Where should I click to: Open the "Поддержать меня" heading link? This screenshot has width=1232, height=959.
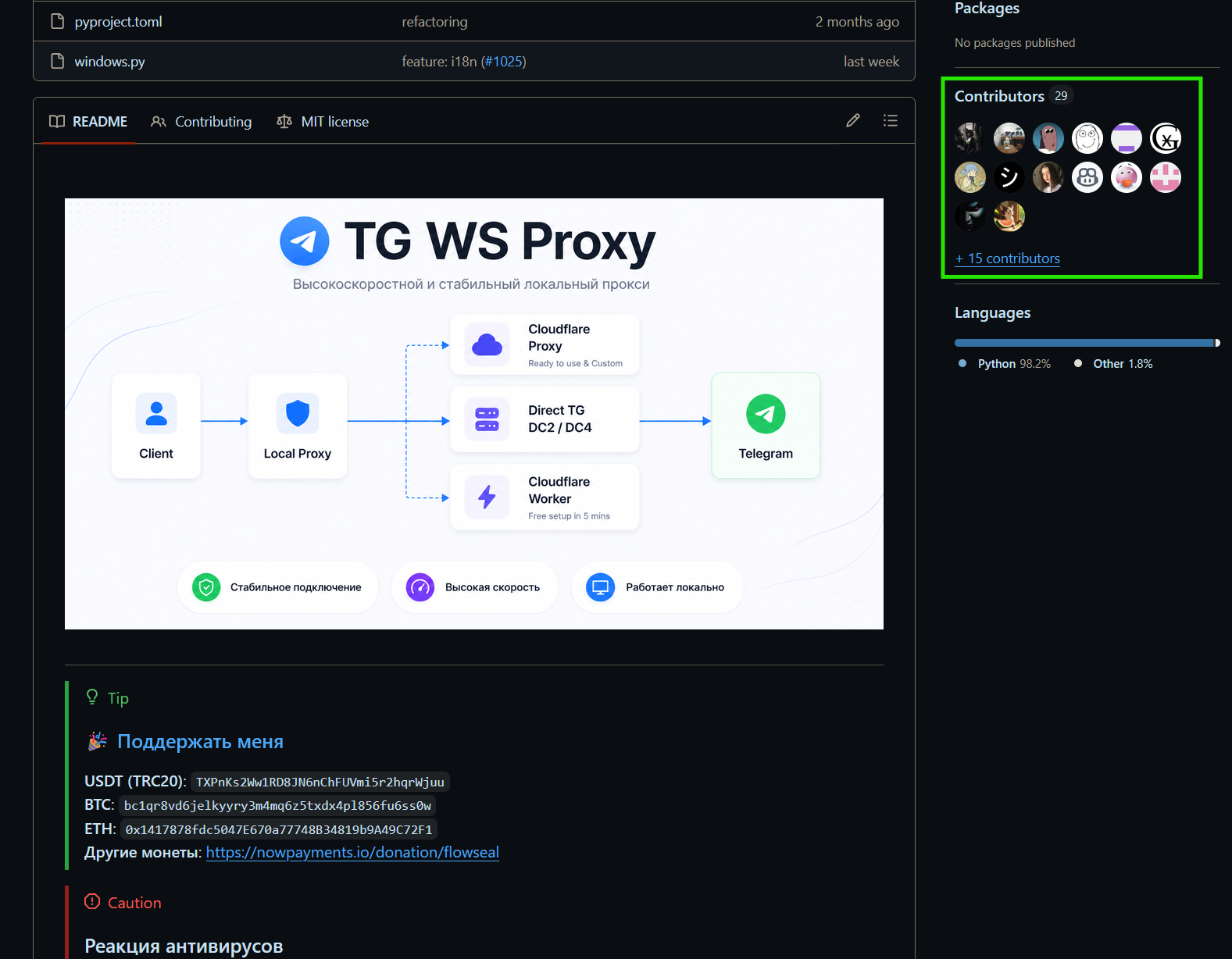[200, 741]
